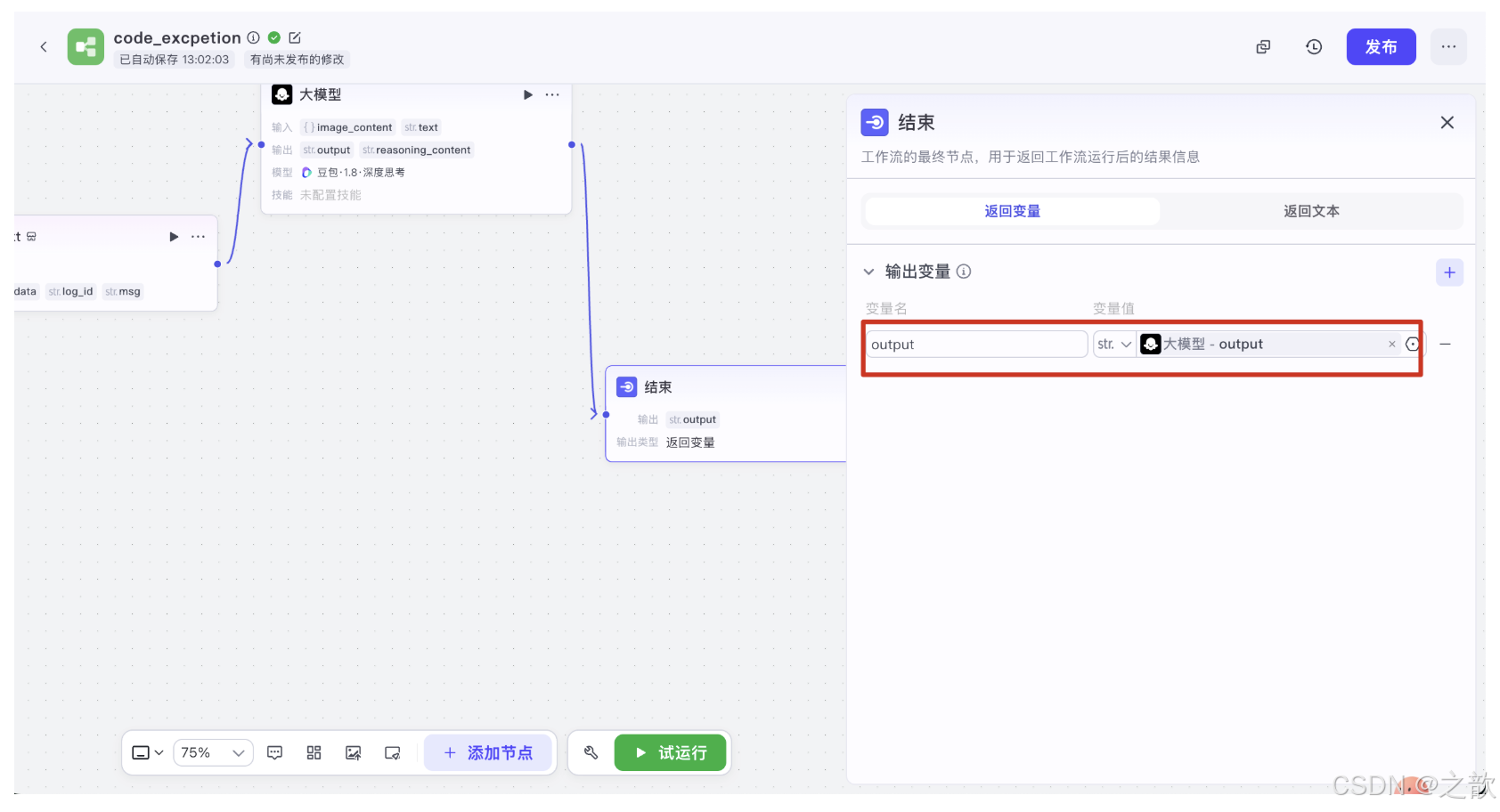Viewport: 1500px width, 812px height.
Task: Click the plus to add an output variable
Action: 1449,272
